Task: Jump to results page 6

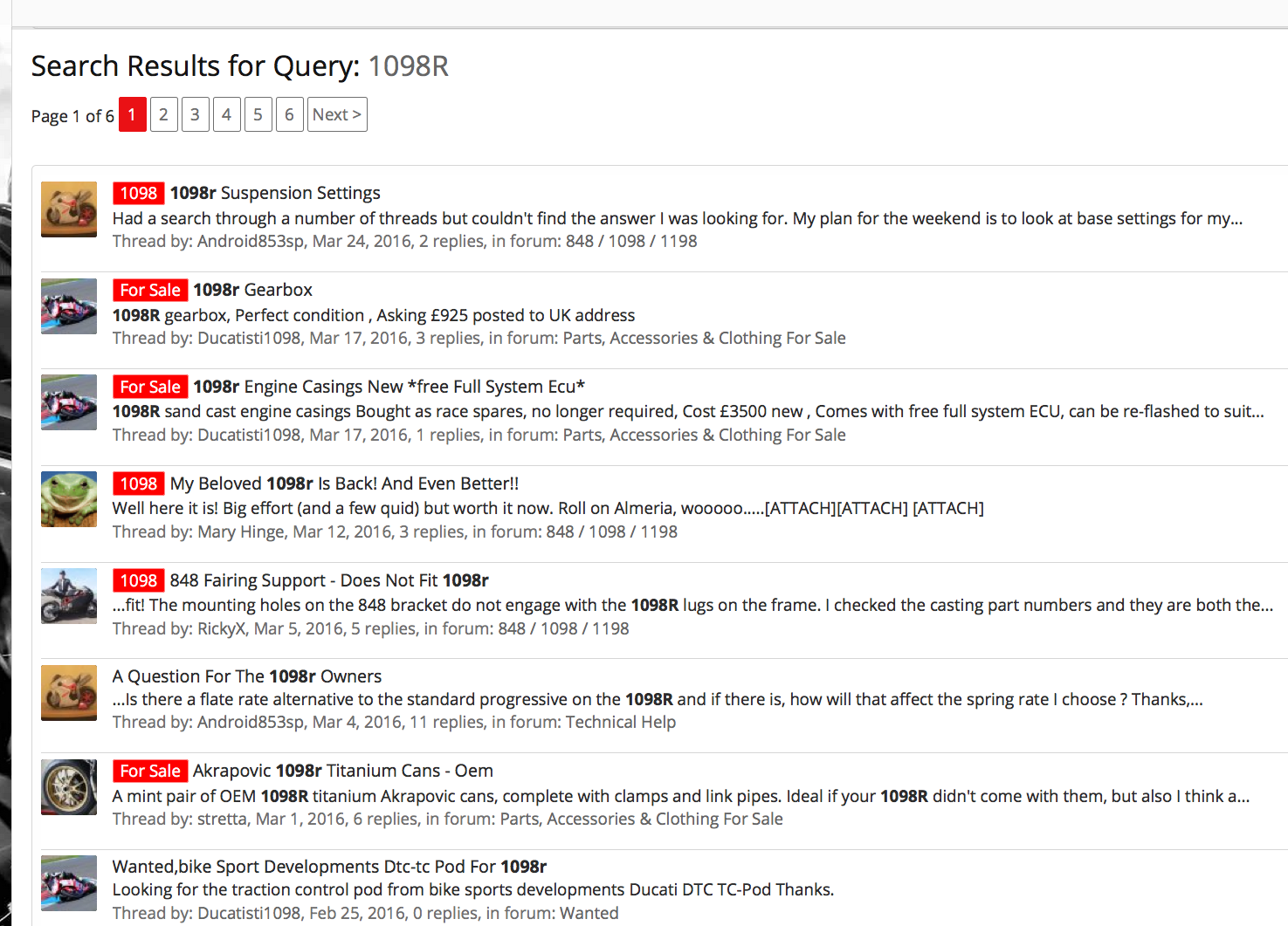Action: point(289,114)
